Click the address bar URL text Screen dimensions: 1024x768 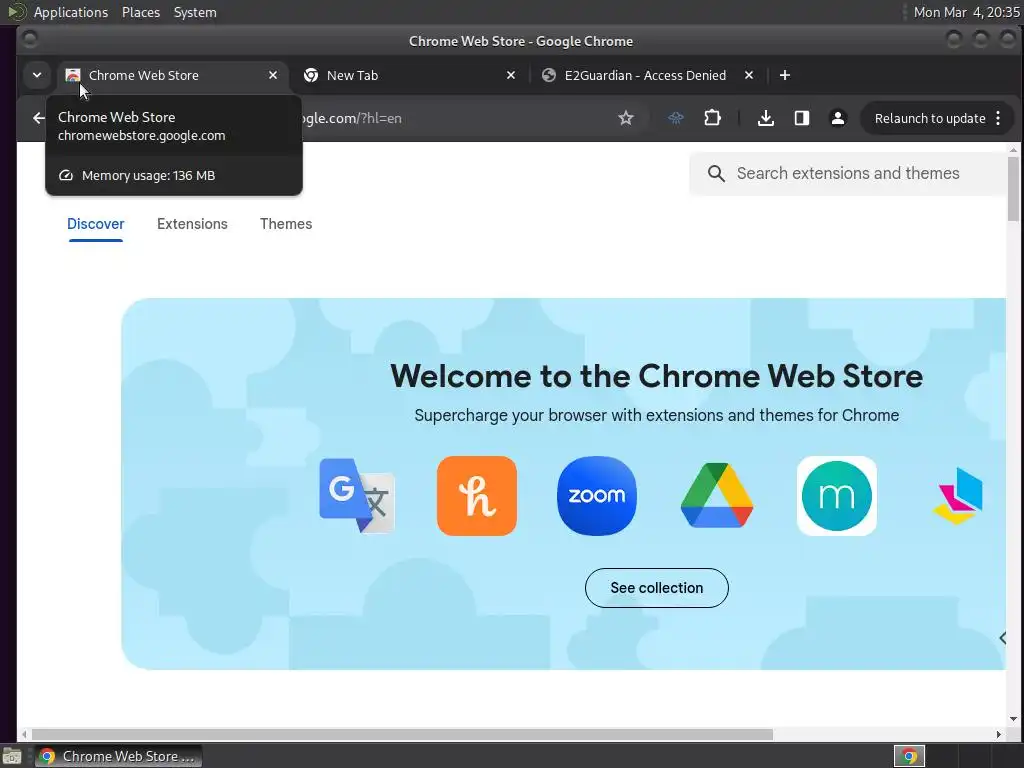coord(353,118)
